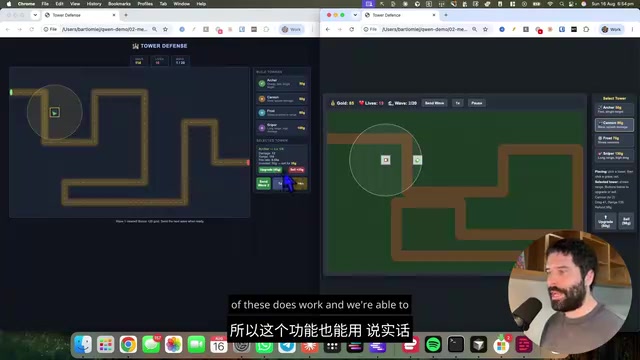Bookmark page with star in left window

pyautogui.click(x=165, y=29)
